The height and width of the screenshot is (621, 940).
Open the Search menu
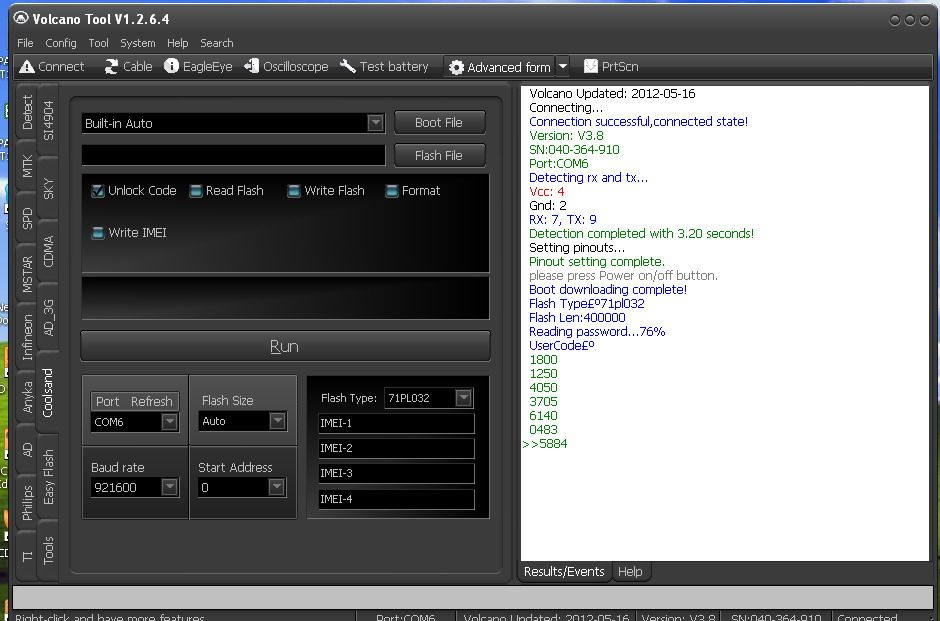217,43
